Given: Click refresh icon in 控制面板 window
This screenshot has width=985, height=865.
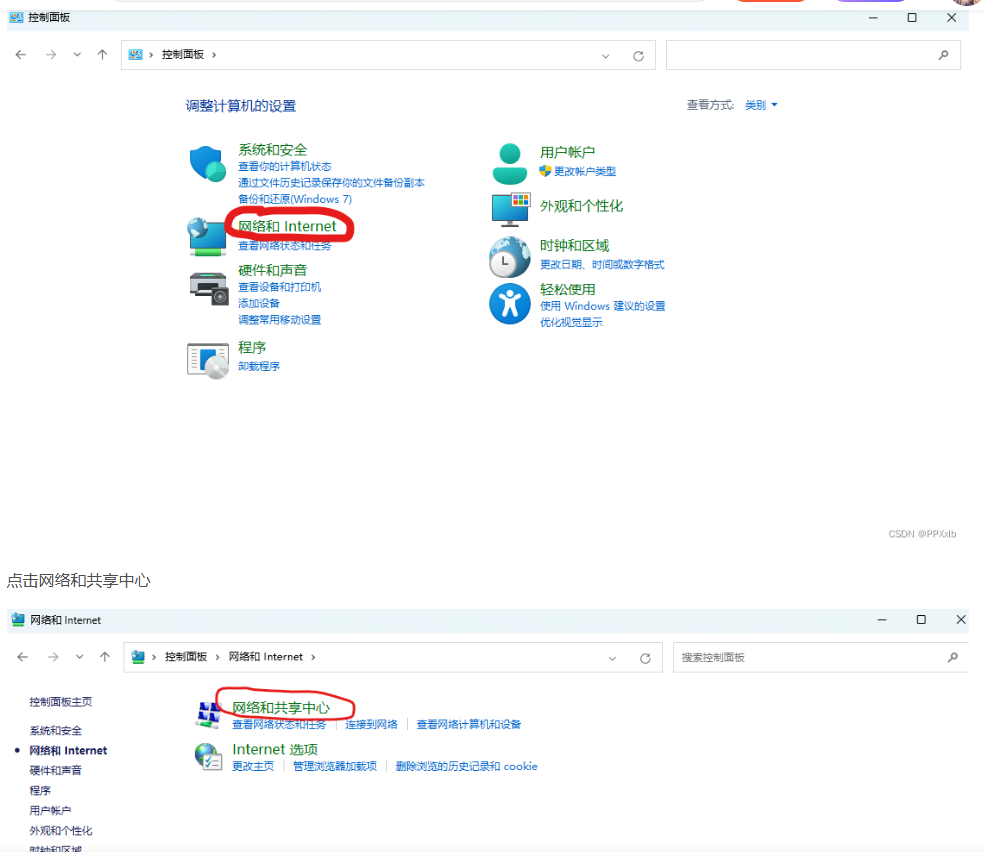Looking at the screenshot, I should coord(638,56).
